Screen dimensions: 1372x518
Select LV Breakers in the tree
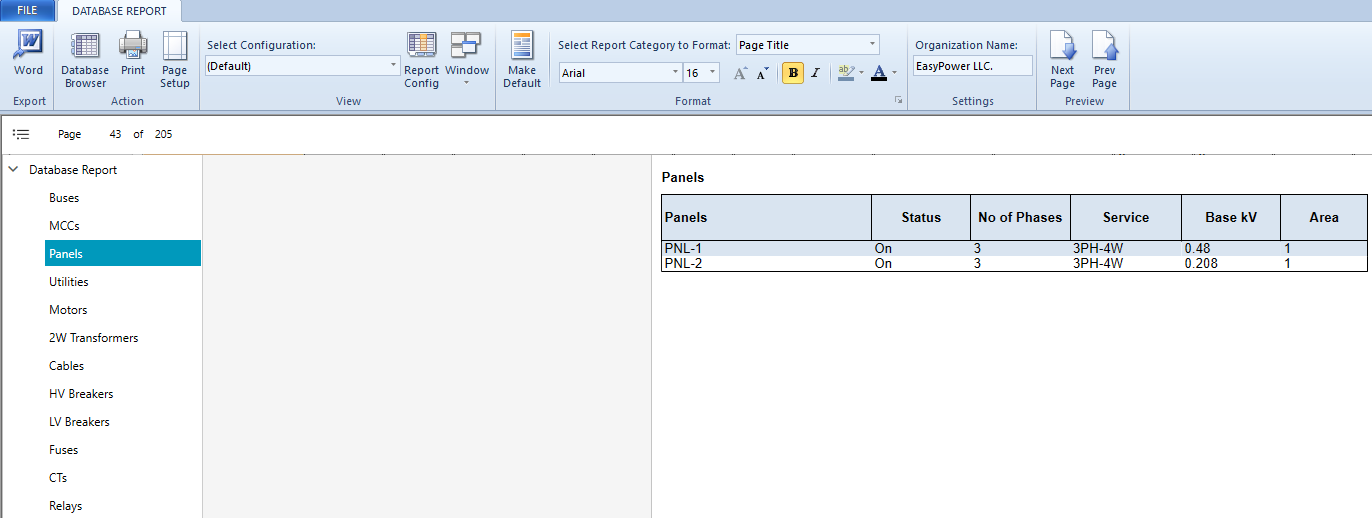point(79,422)
